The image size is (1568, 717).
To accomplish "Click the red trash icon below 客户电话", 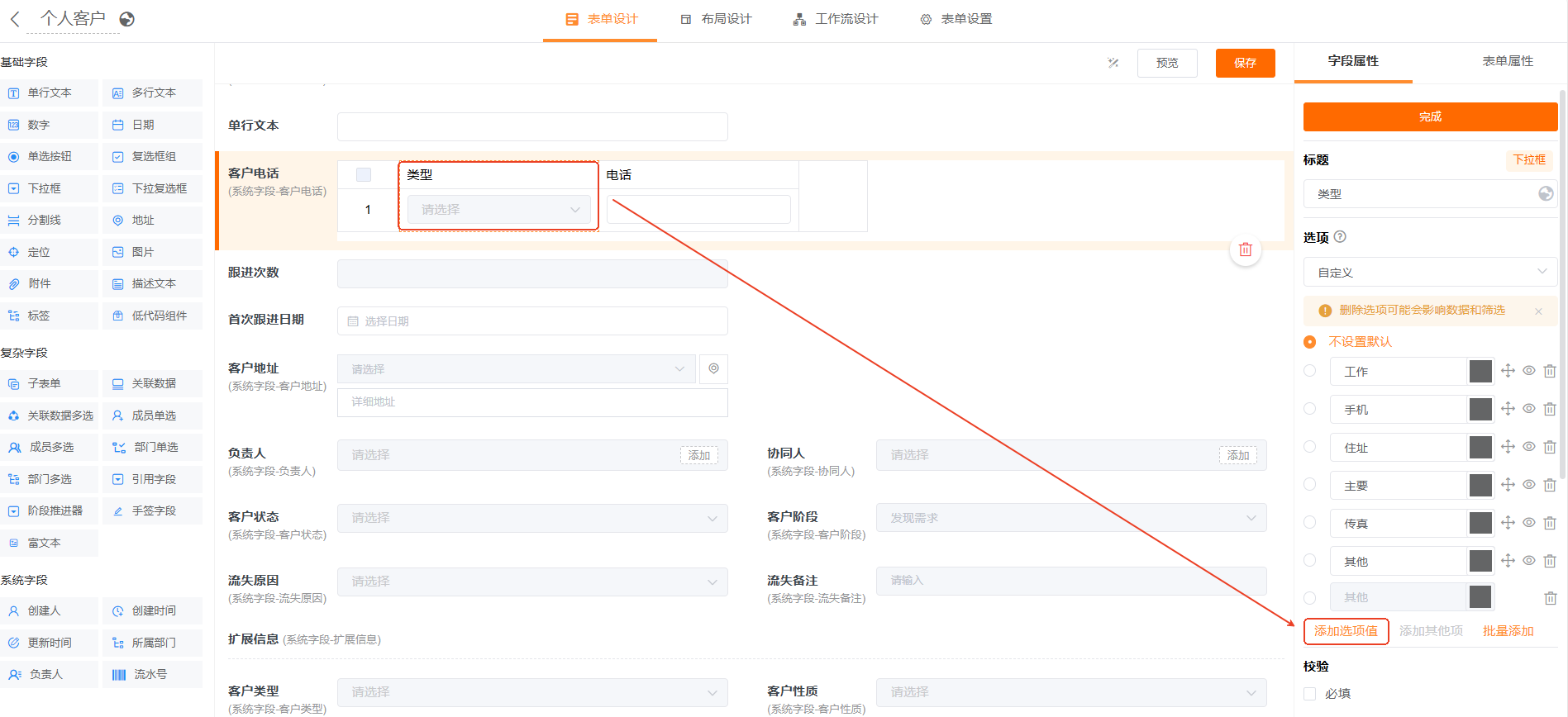I will click(x=1245, y=250).
